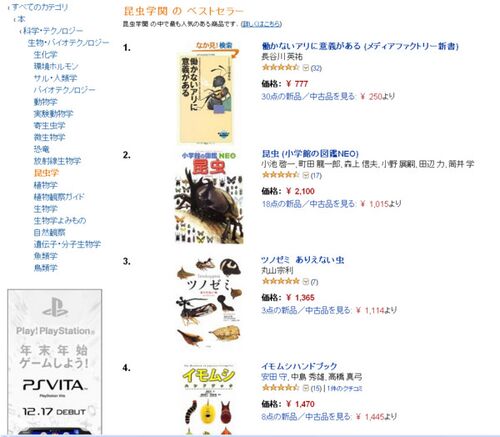Click the star rating of 昆虫 図鑑NEO

(281, 174)
